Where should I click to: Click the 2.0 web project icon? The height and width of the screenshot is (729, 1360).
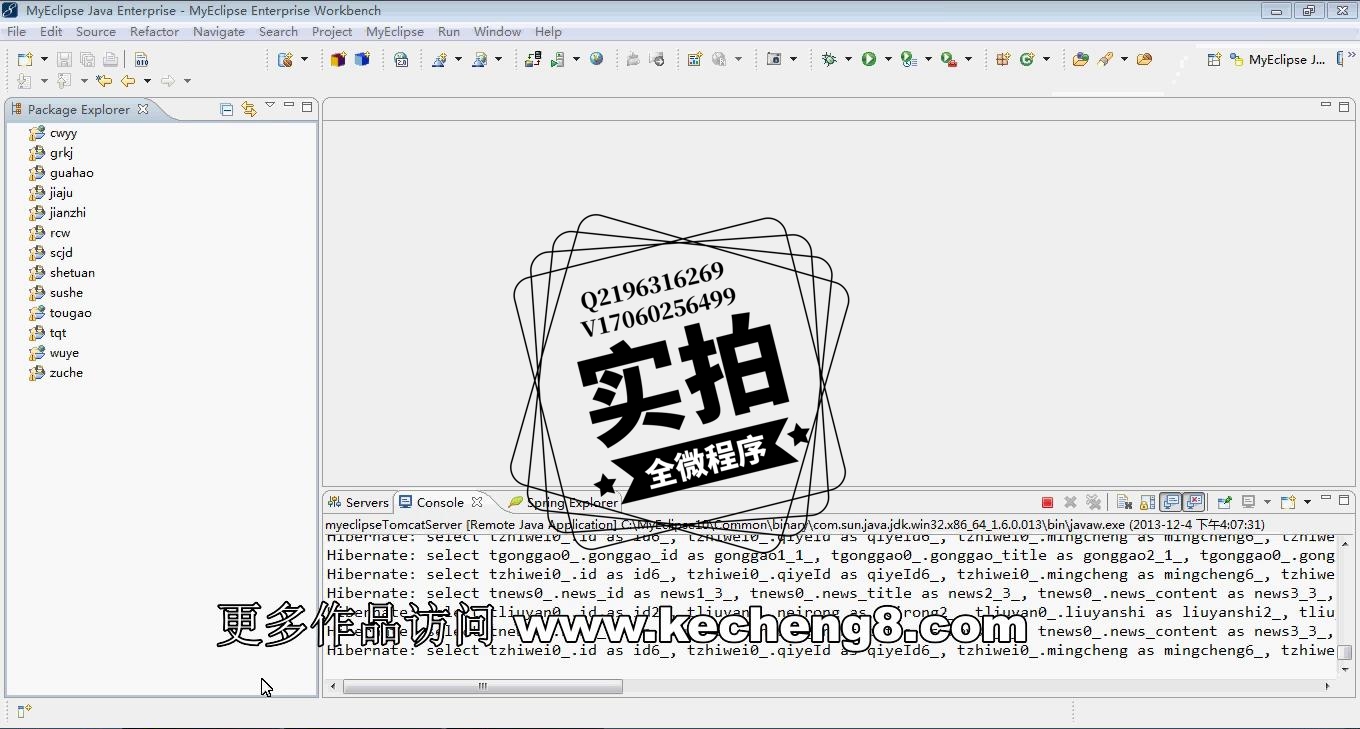(x=401, y=60)
